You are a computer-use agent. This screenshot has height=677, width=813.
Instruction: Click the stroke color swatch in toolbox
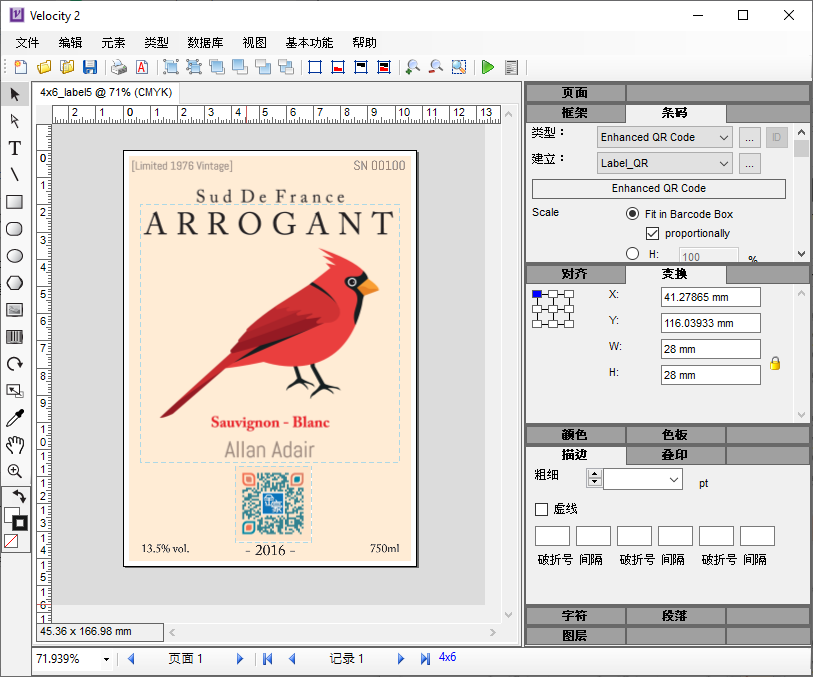(19, 523)
